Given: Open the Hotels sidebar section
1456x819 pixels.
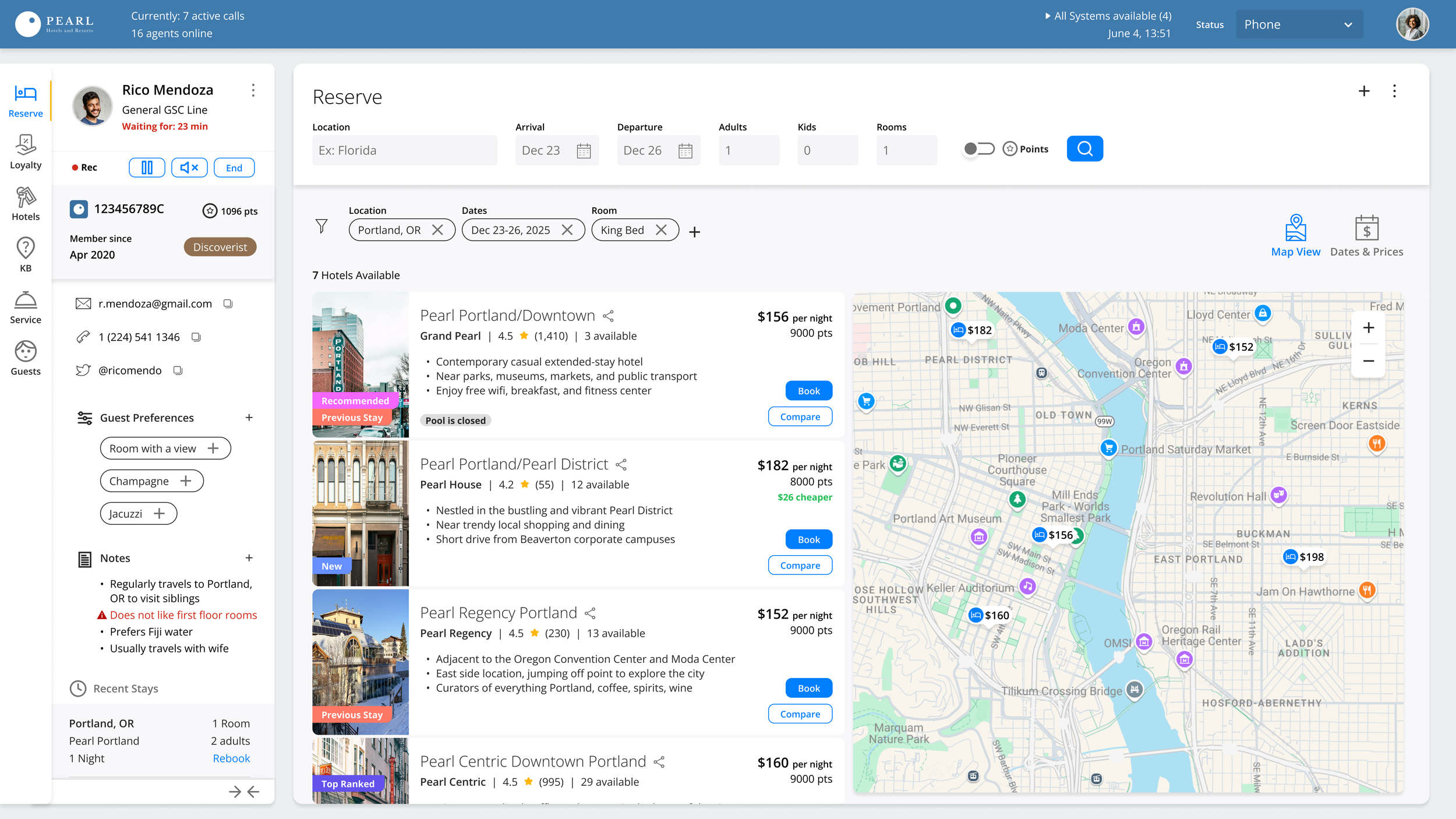Looking at the screenshot, I should click(x=26, y=204).
